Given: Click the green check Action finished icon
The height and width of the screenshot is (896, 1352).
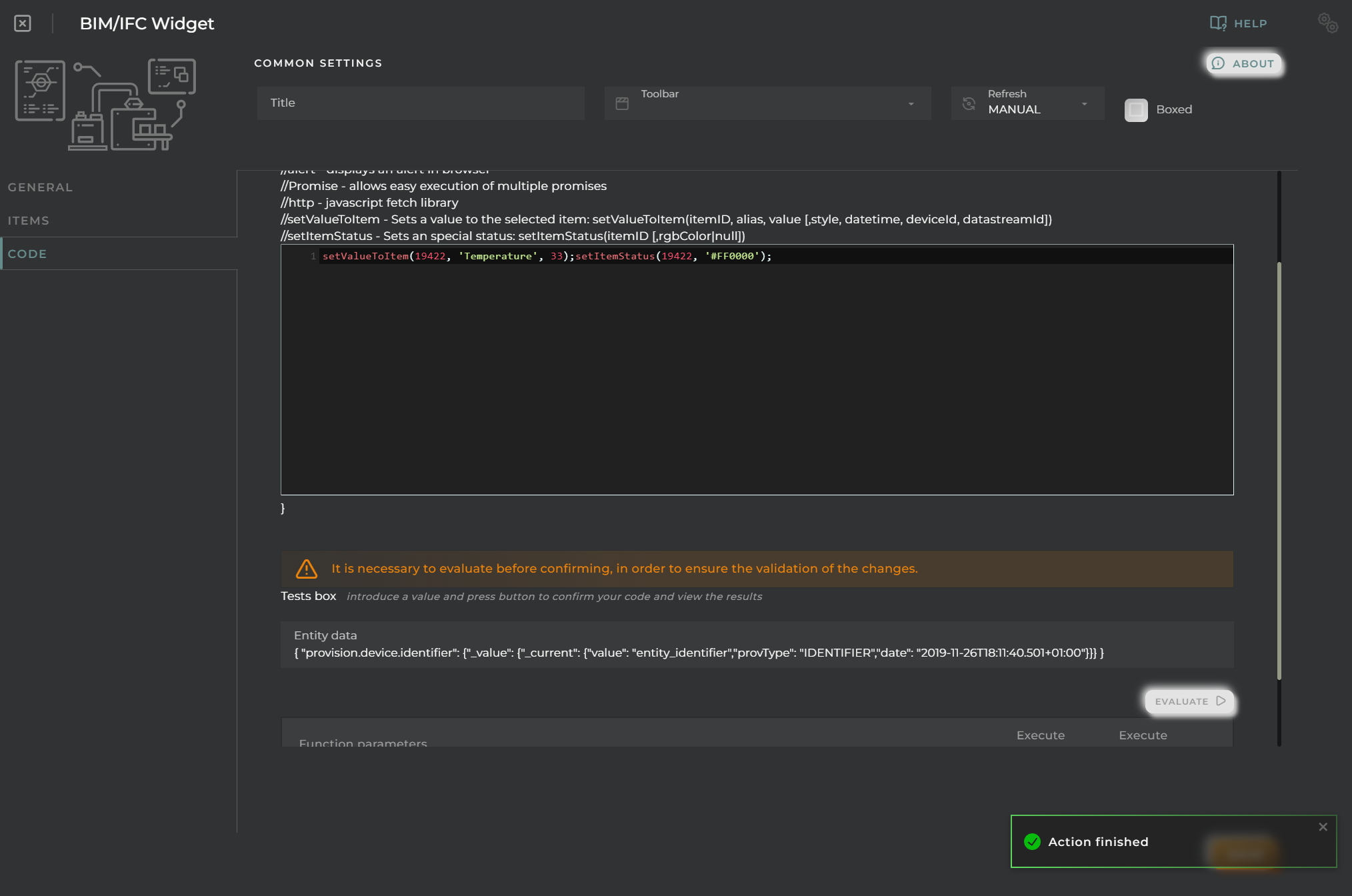Looking at the screenshot, I should coord(1032,841).
